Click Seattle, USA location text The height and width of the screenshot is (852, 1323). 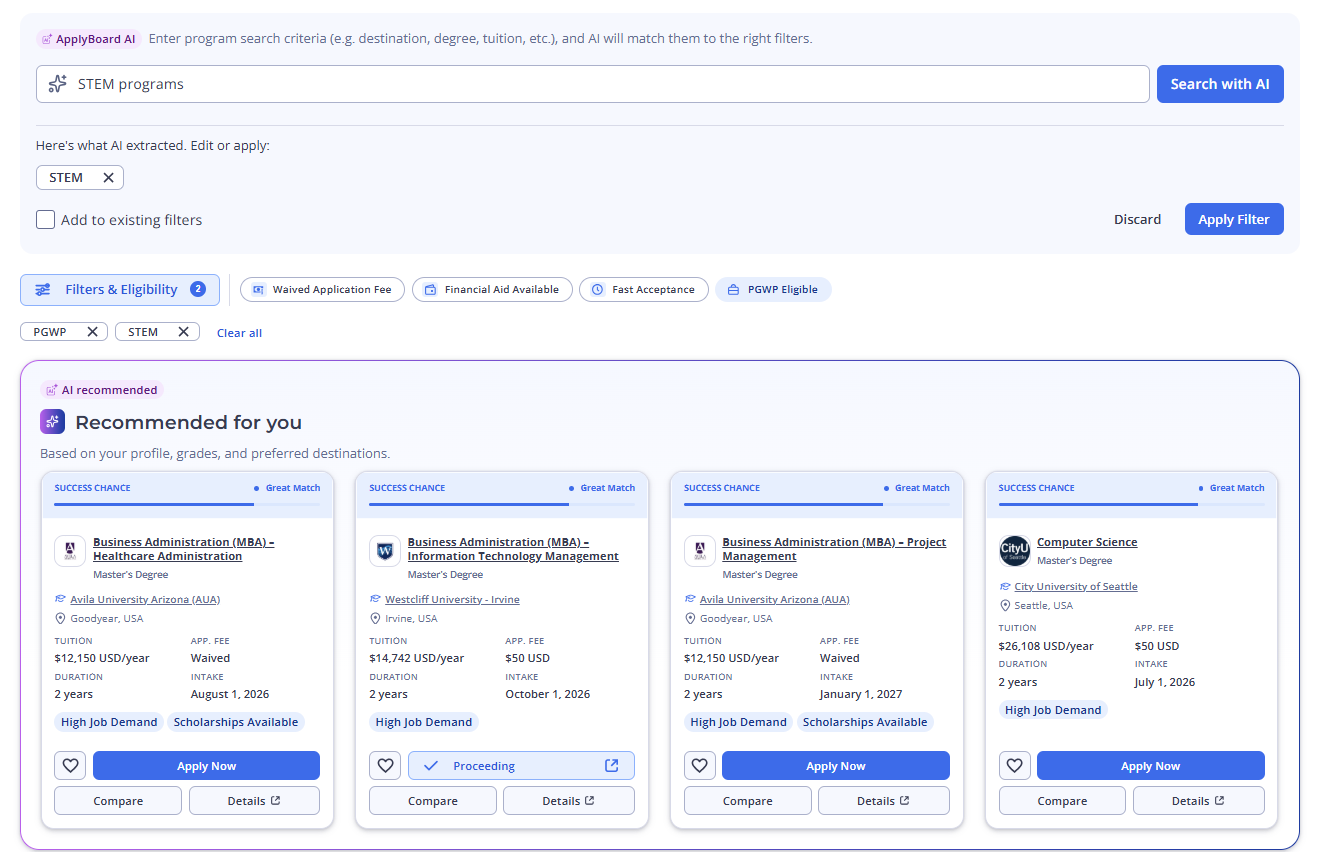(1043, 605)
